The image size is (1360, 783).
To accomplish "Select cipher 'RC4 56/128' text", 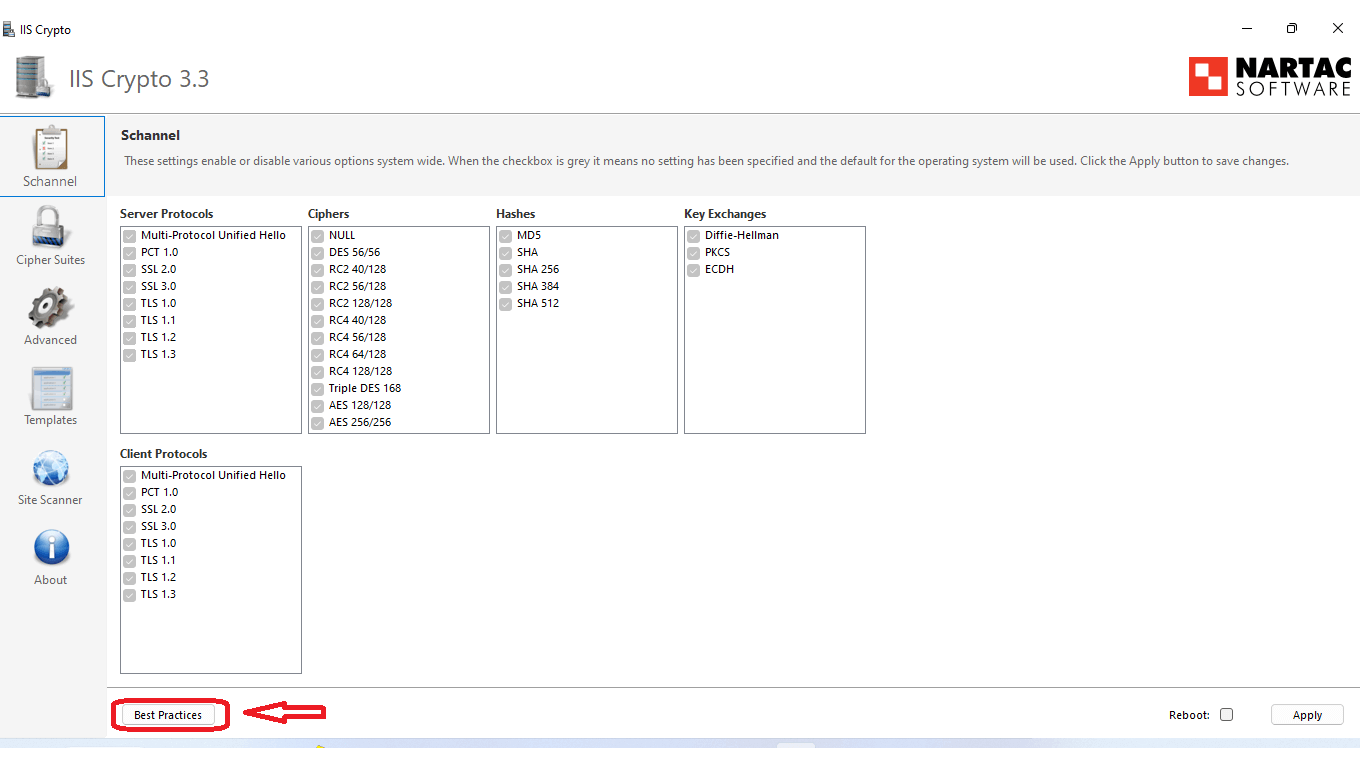I will click(x=357, y=338).
